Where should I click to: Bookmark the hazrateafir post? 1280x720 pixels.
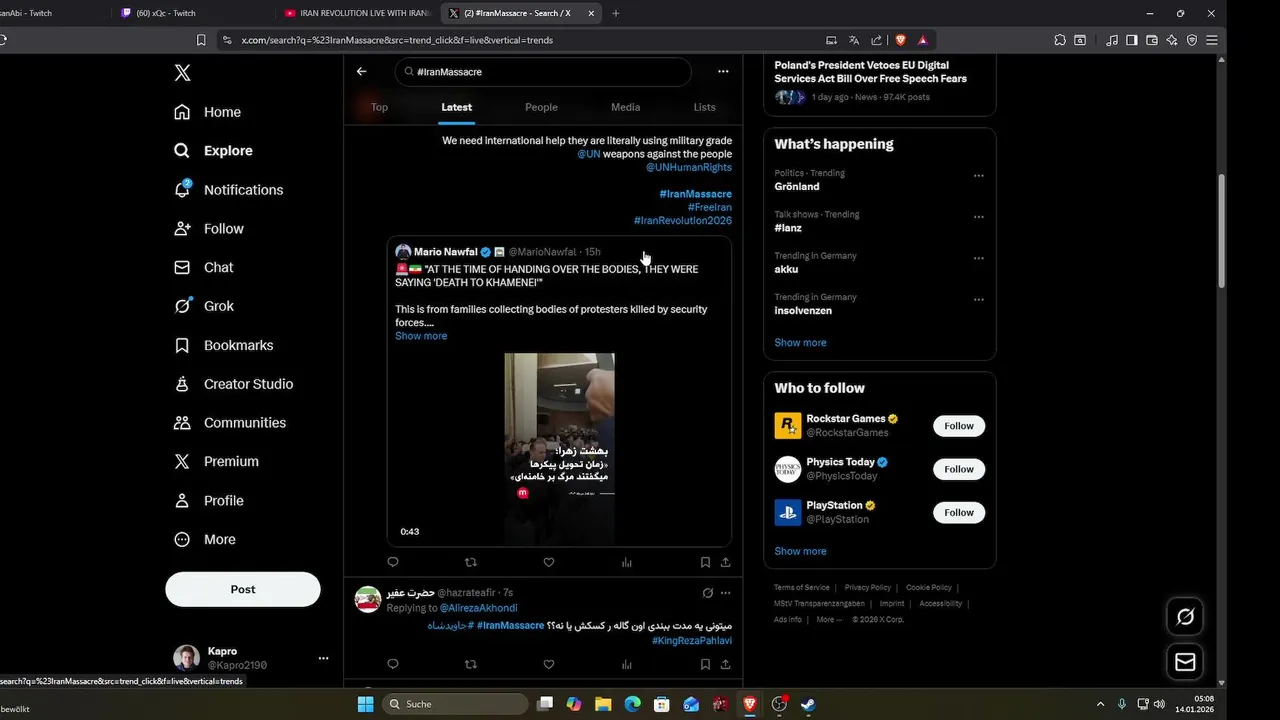coord(705,664)
